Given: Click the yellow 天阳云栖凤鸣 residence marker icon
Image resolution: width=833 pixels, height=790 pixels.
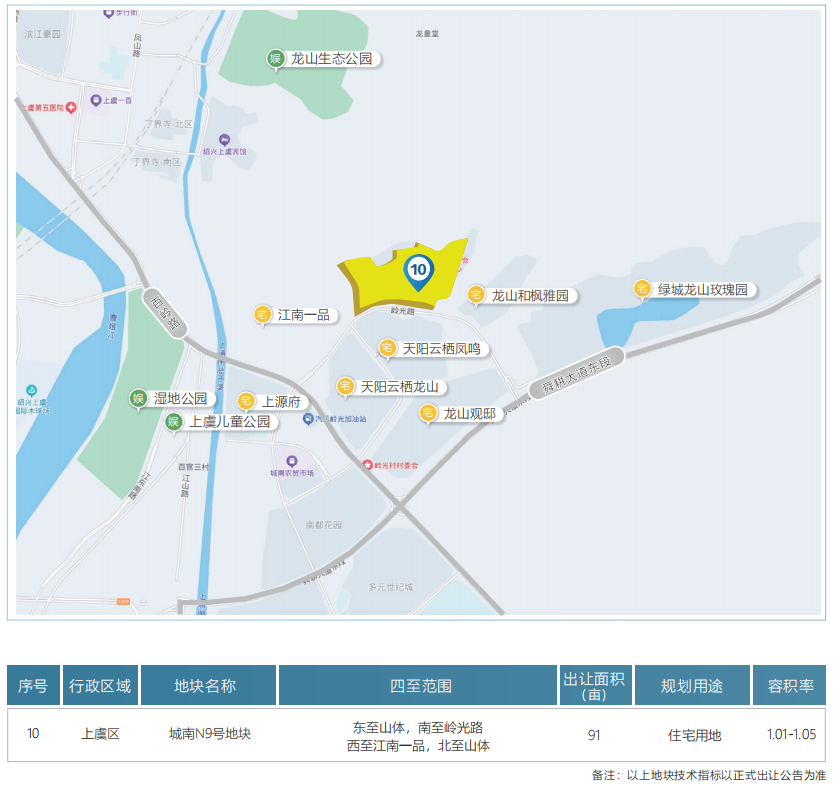Looking at the screenshot, I should (387, 349).
